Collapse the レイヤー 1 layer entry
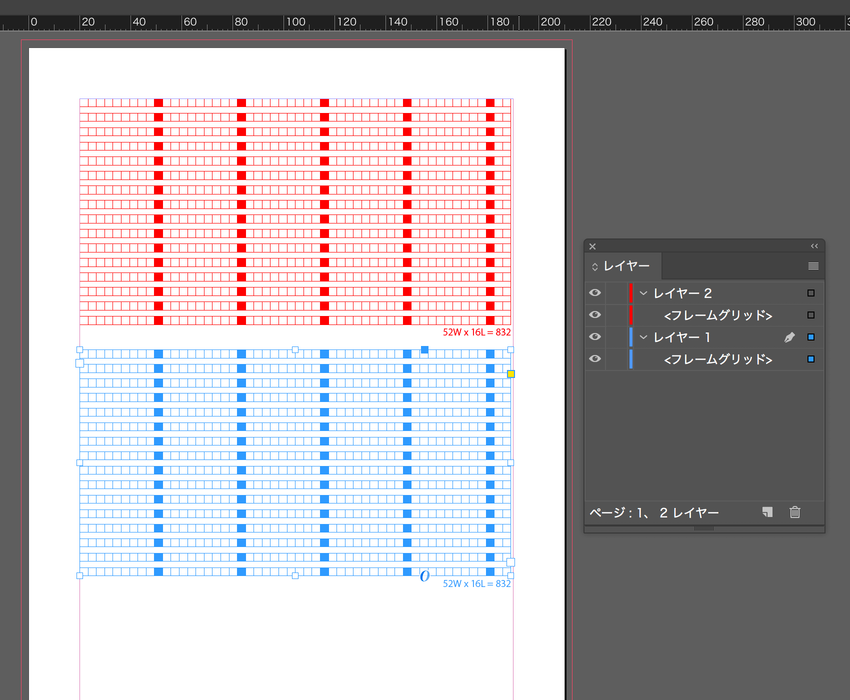 click(643, 337)
